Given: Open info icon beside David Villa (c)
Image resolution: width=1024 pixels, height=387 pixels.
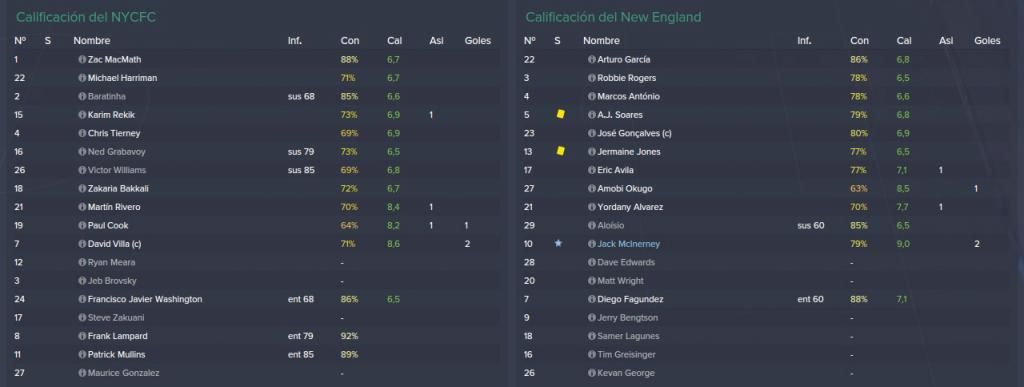Looking at the screenshot, I should [82, 244].
